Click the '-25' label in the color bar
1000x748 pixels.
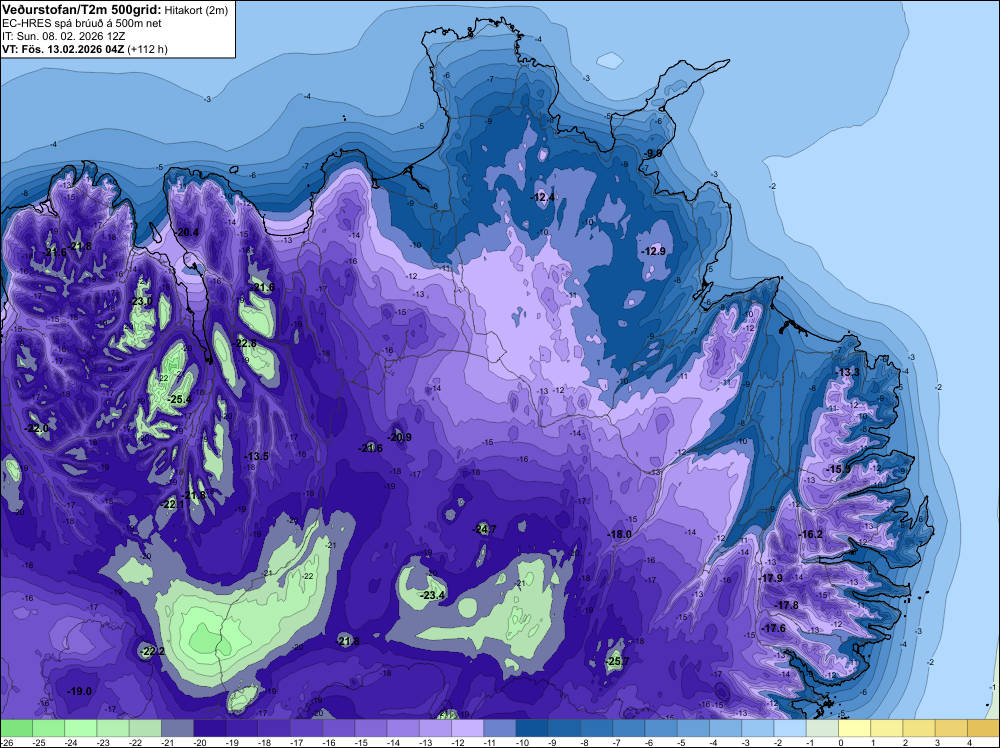pos(40,743)
